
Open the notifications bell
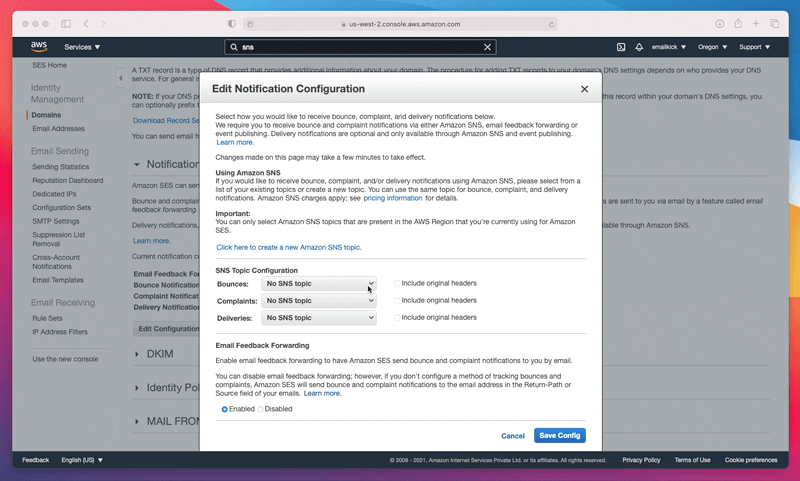[639, 47]
